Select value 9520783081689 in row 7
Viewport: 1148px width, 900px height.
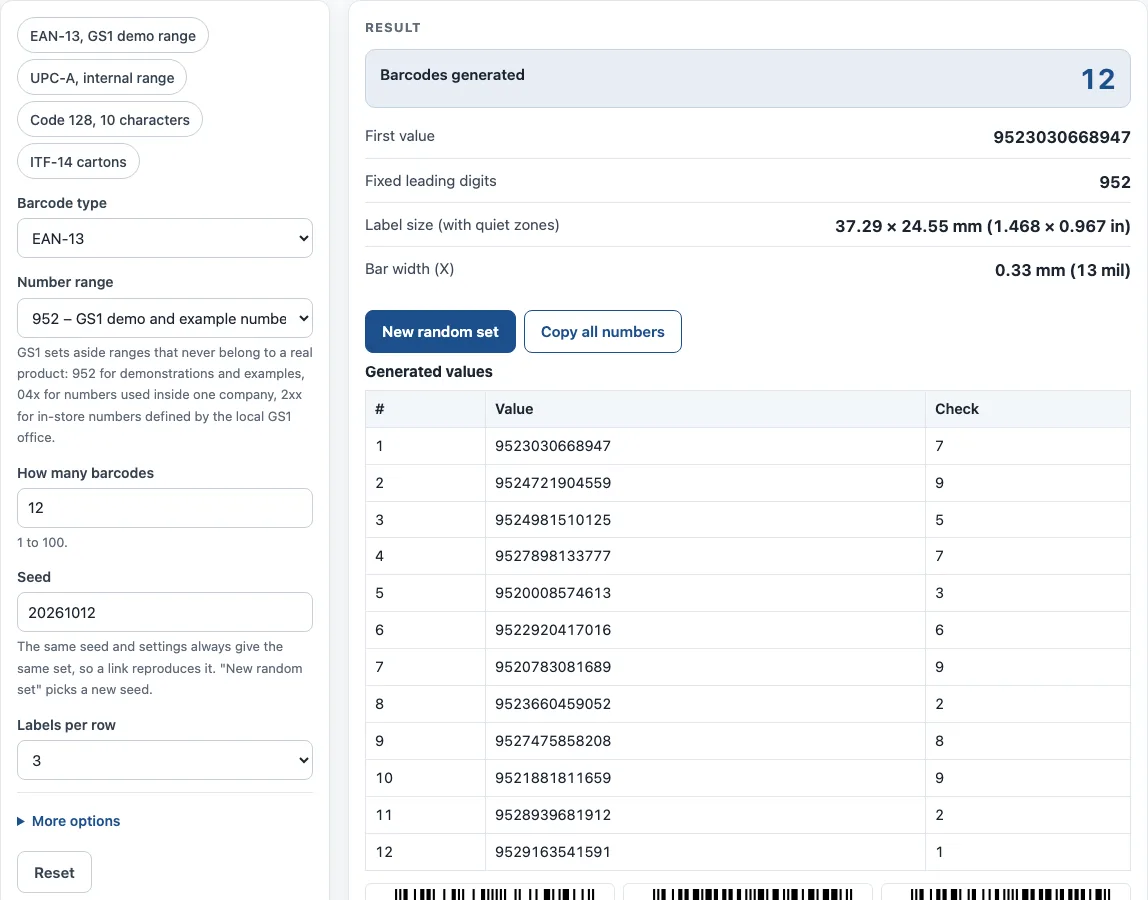[x=553, y=667]
